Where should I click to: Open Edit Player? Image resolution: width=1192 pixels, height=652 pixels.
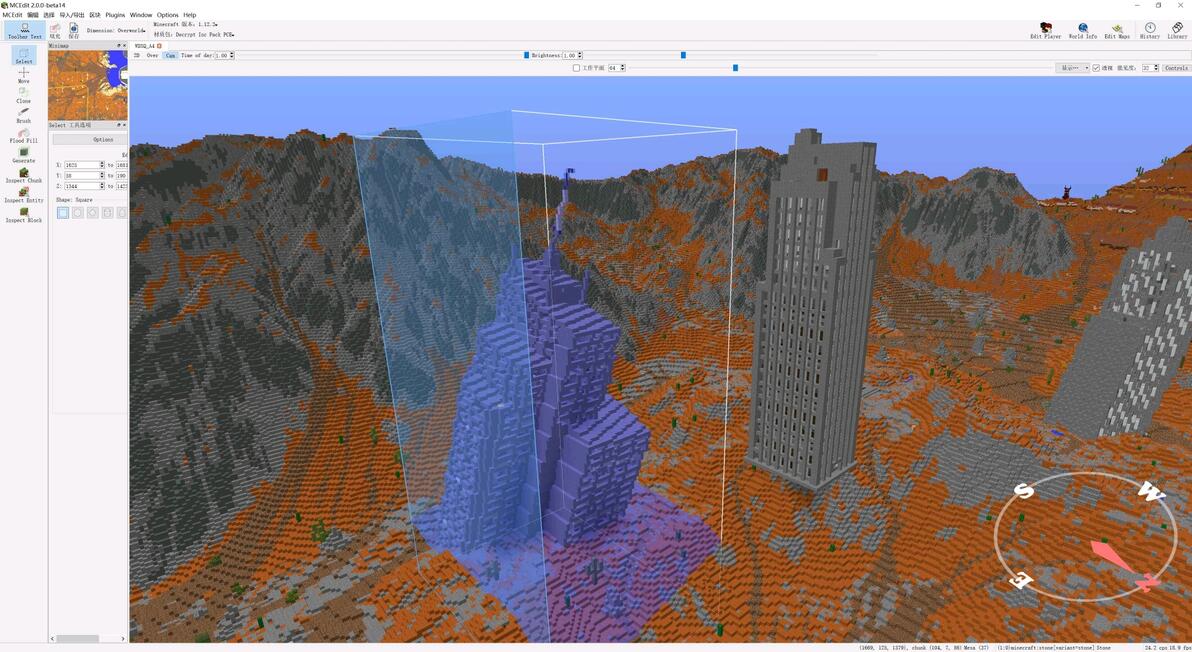pos(1045,30)
